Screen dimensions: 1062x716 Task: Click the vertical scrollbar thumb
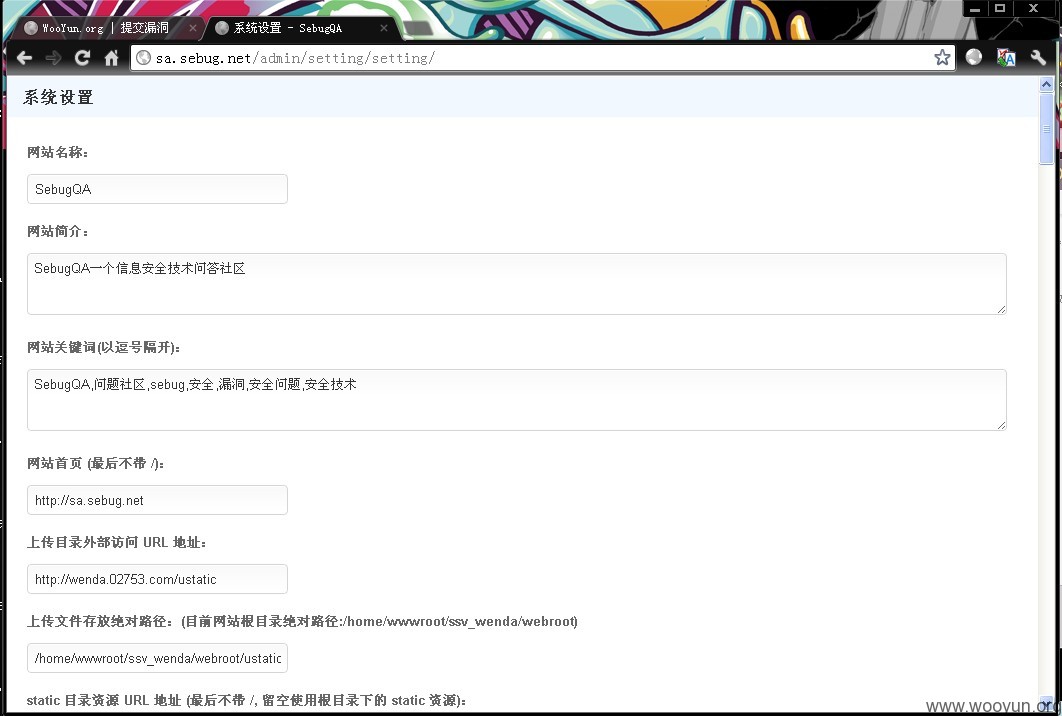click(x=1046, y=129)
